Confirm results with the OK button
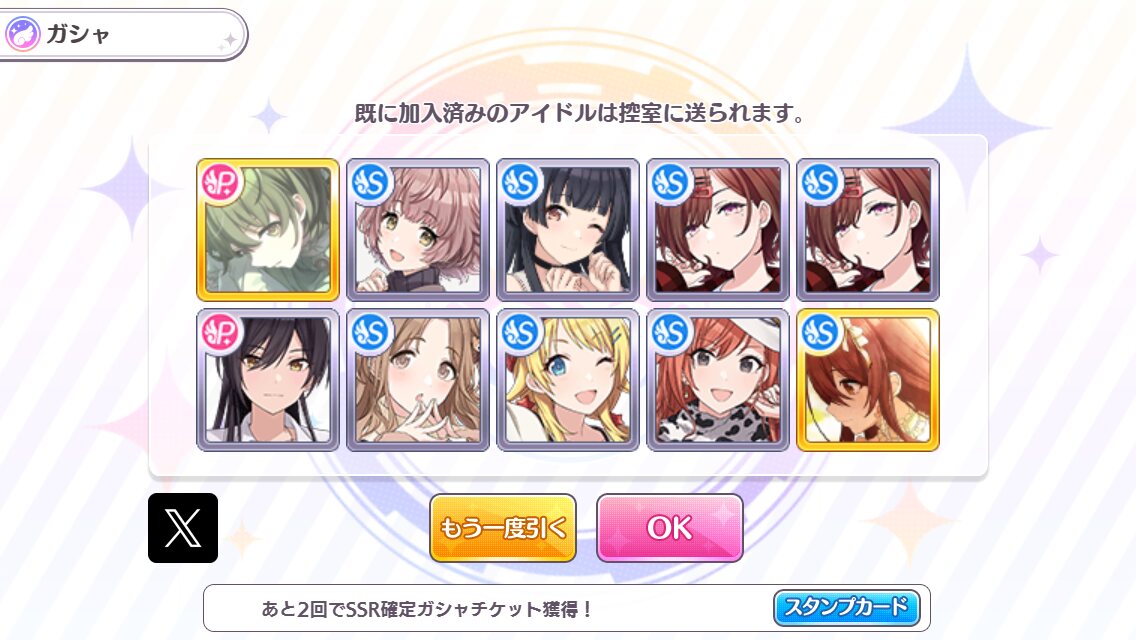This screenshot has height=640, width=1136. point(669,528)
